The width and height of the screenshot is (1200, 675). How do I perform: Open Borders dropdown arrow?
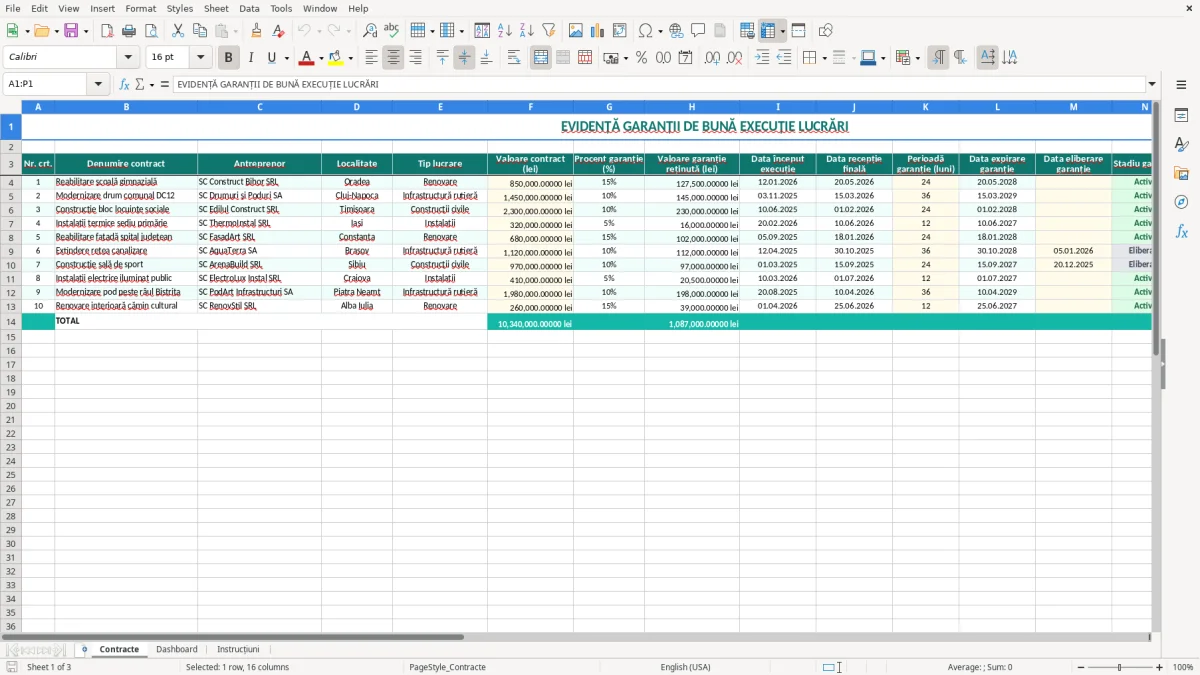point(825,58)
